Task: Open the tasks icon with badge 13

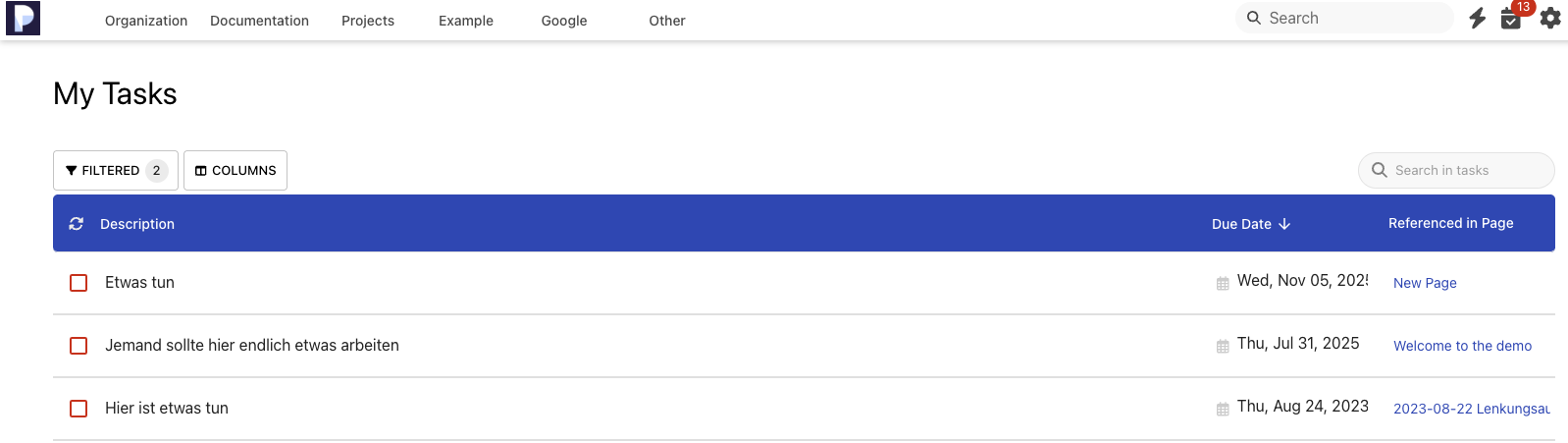Action: [1511, 19]
